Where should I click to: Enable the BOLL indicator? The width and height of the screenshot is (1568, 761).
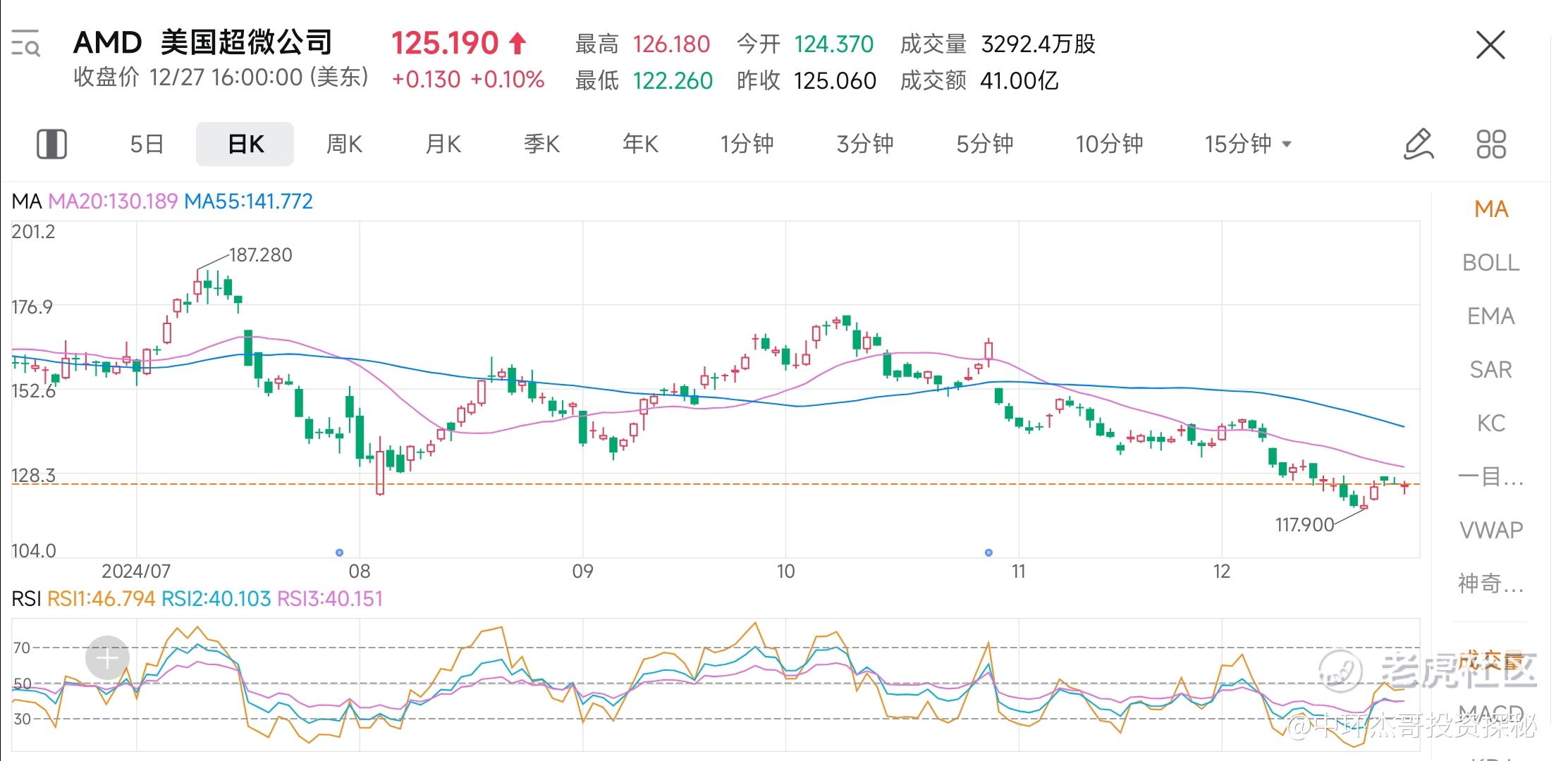point(1491,263)
